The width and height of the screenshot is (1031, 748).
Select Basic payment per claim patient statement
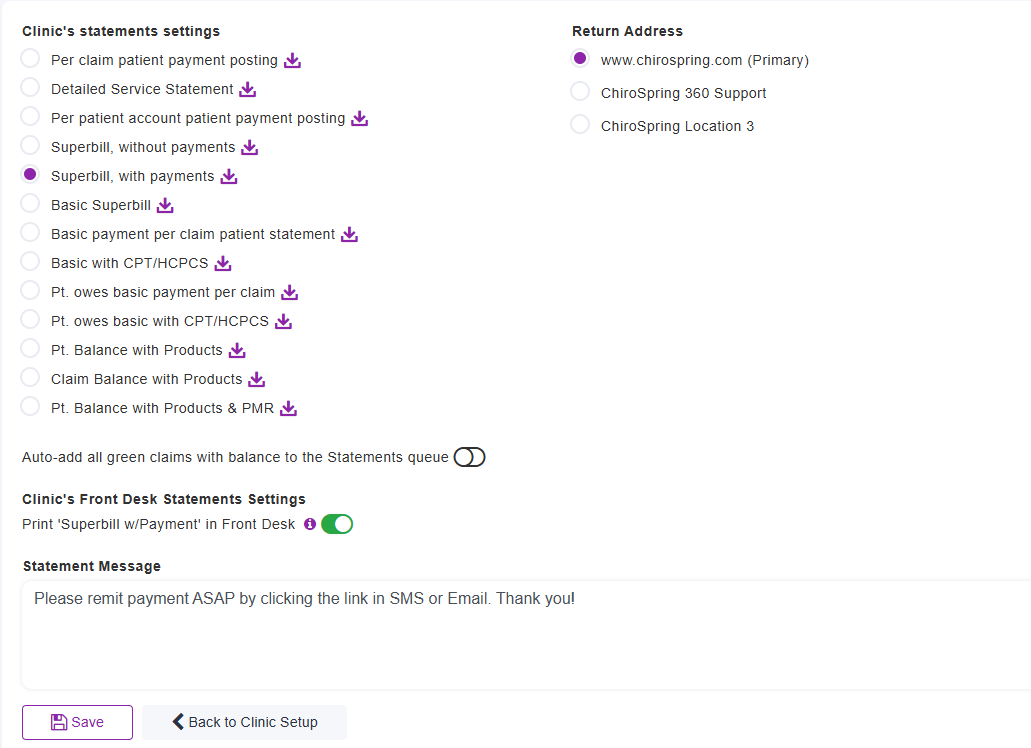click(x=31, y=233)
